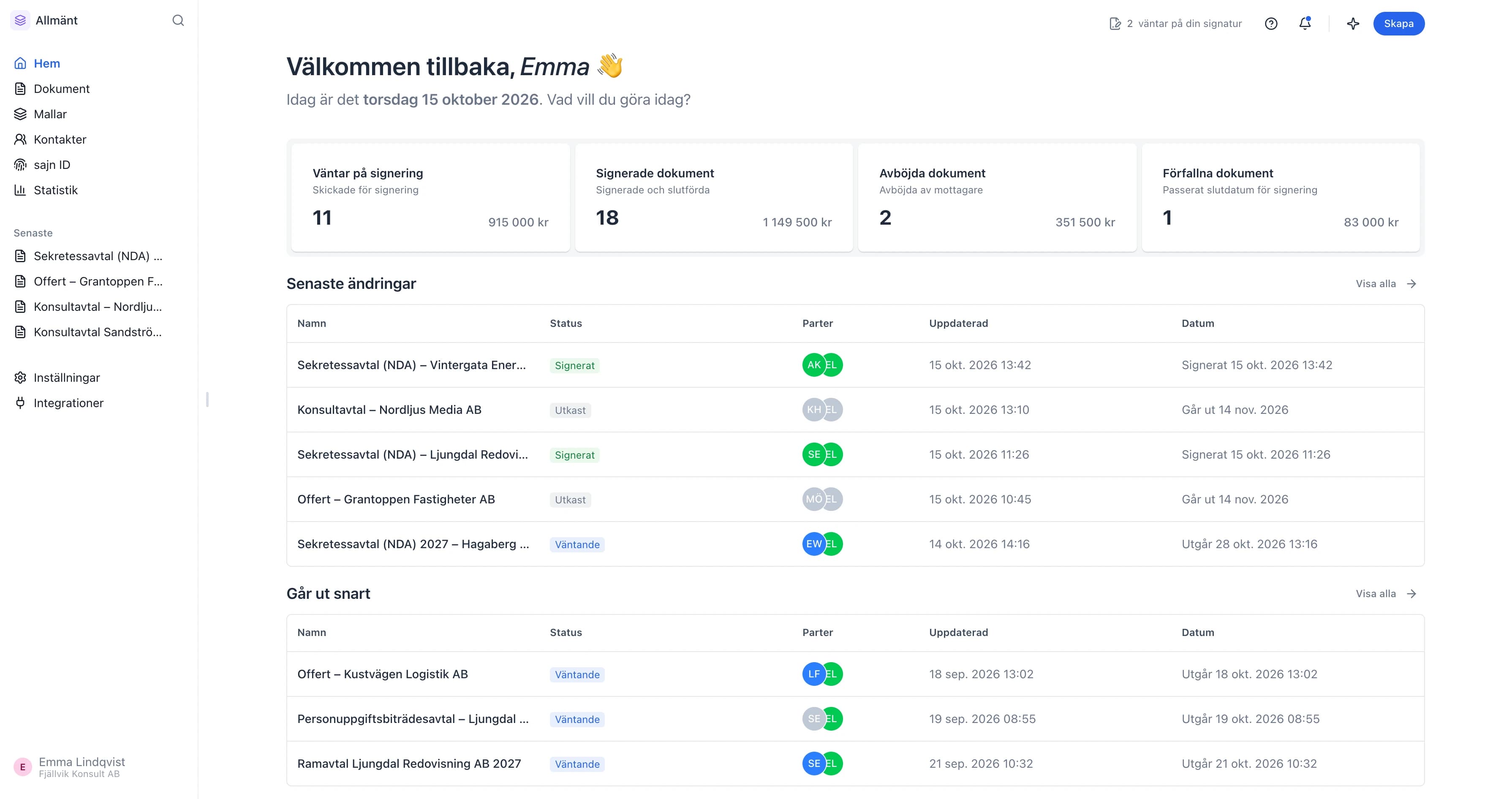Click the sidebar collapse handle

(x=207, y=399)
